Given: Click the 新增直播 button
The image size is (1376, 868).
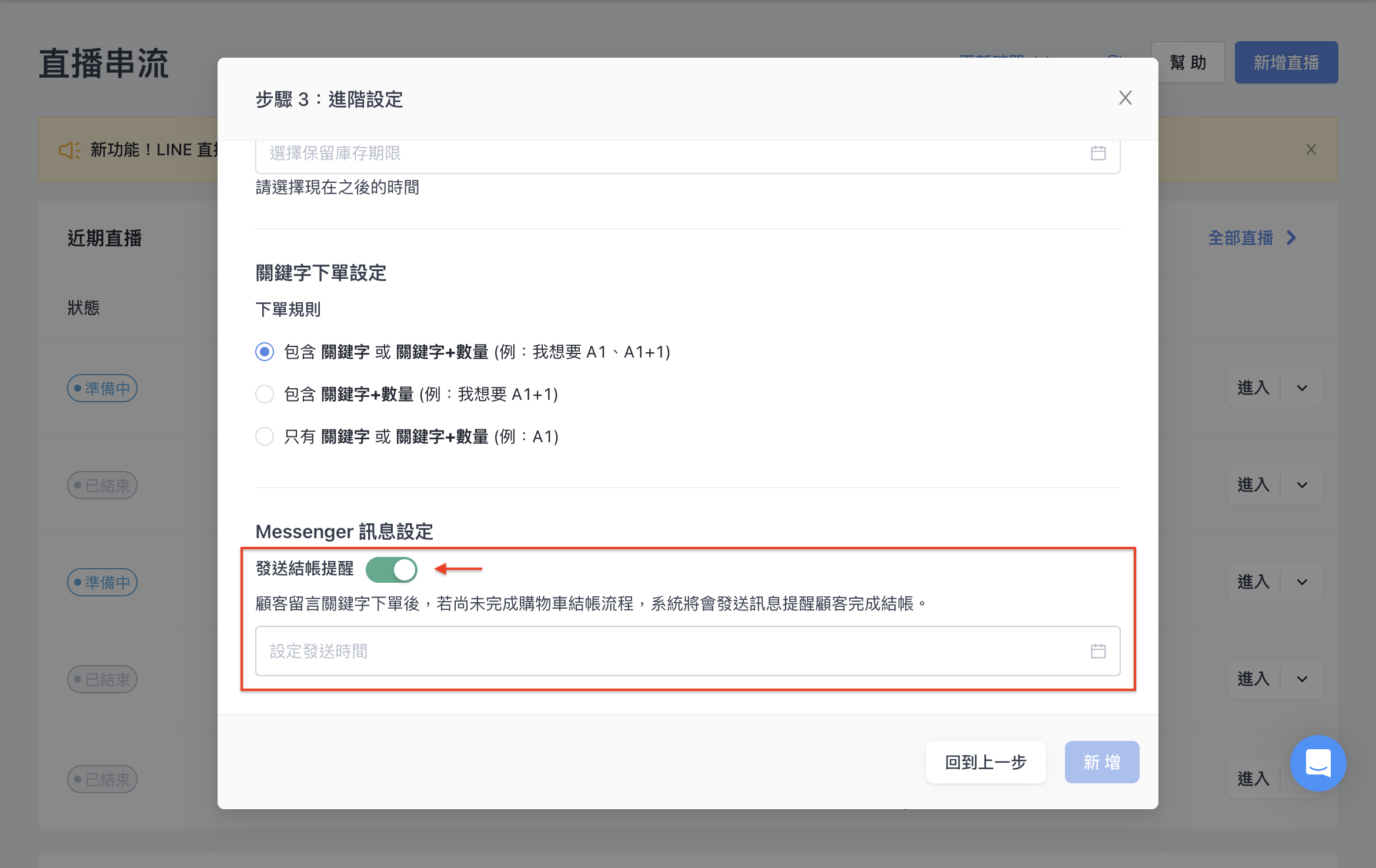Looking at the screenshot, I should 1286,62.
